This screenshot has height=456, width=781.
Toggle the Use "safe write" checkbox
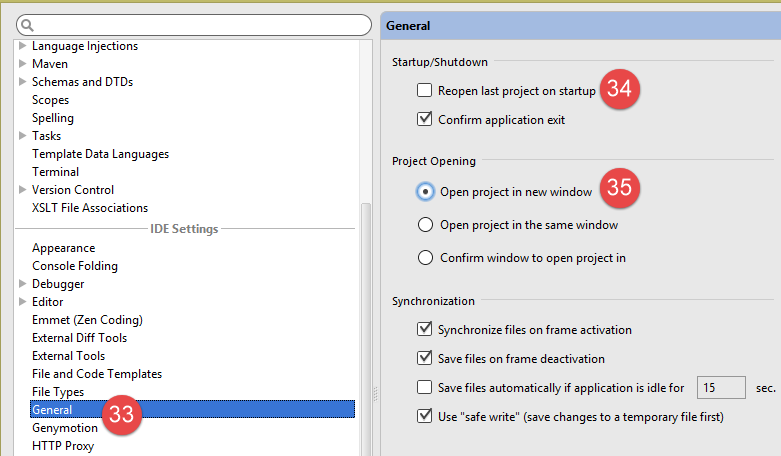point(426,416)
